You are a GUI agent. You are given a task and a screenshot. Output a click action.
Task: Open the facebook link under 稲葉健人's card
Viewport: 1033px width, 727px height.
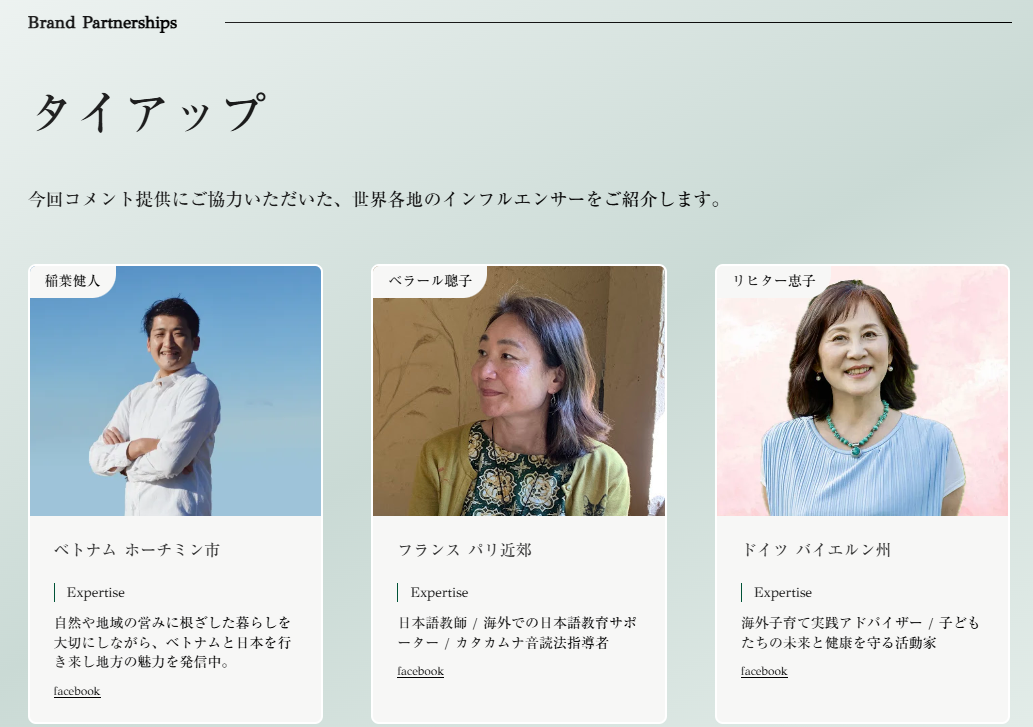[77, 691]
